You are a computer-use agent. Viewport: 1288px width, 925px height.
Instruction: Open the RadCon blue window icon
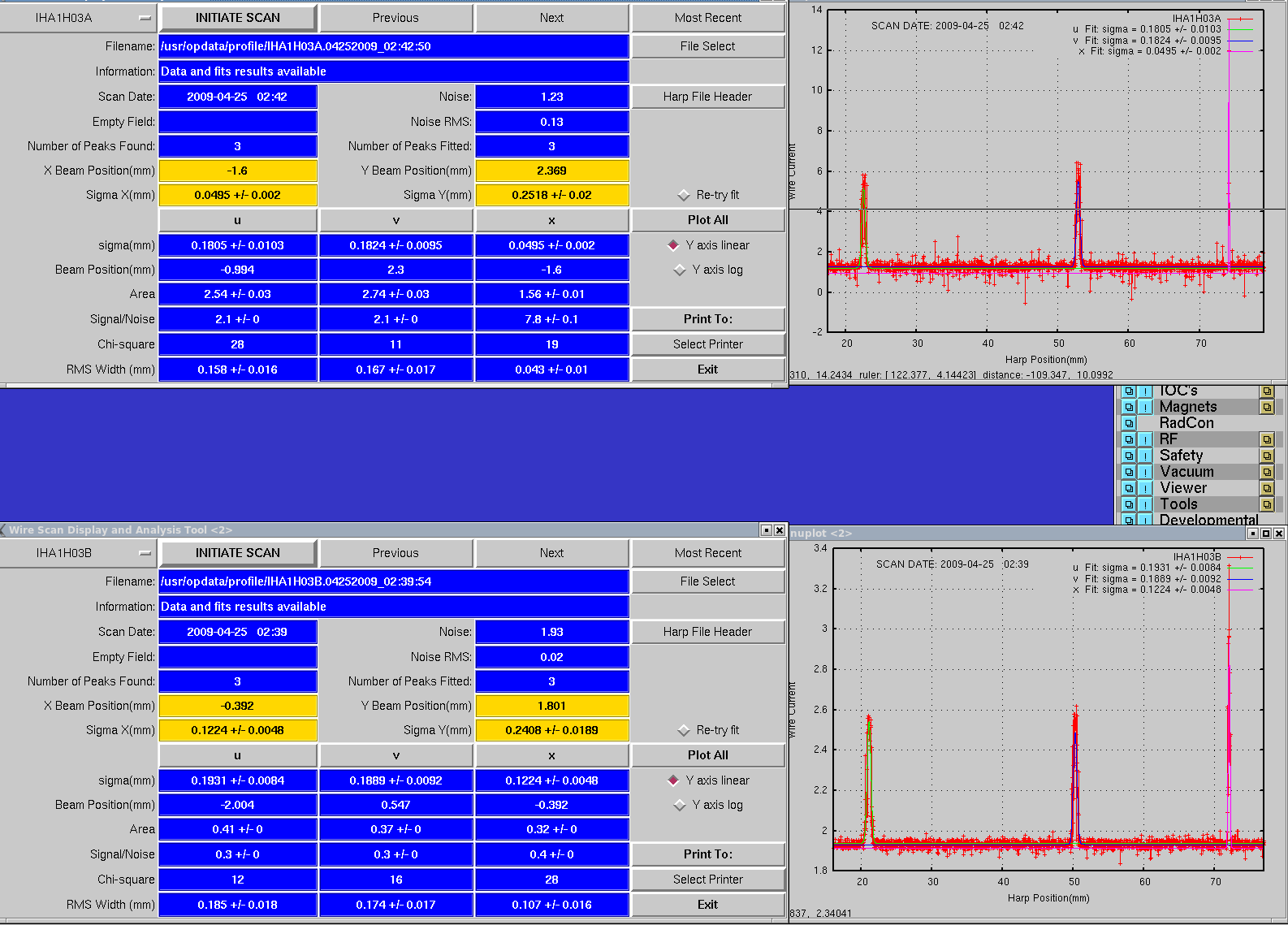click(1129, 423)
